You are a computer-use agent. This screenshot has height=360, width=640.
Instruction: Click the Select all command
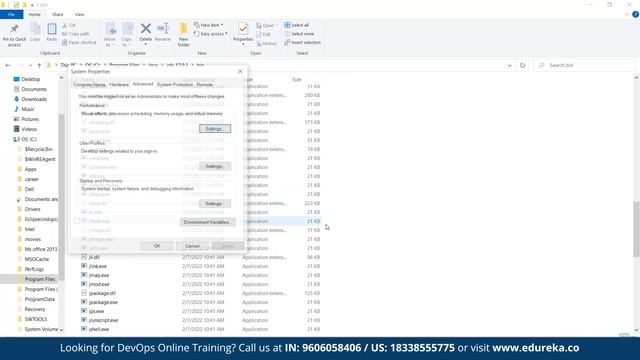pos(297,25)
